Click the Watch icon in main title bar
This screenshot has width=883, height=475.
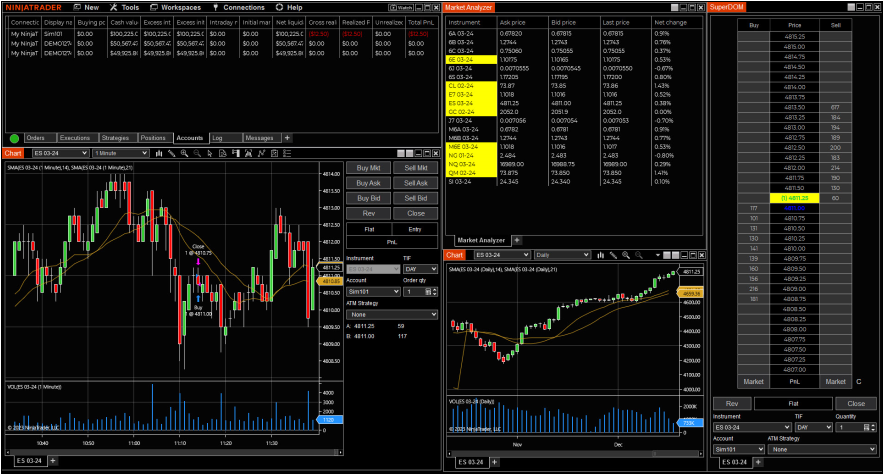tap(401, 7)
